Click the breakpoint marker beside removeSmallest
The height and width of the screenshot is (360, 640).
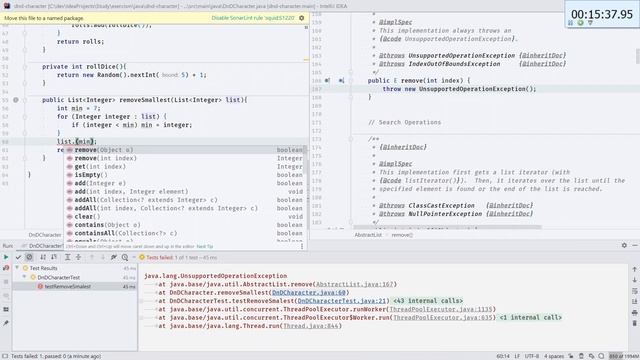tap(16, 100)
